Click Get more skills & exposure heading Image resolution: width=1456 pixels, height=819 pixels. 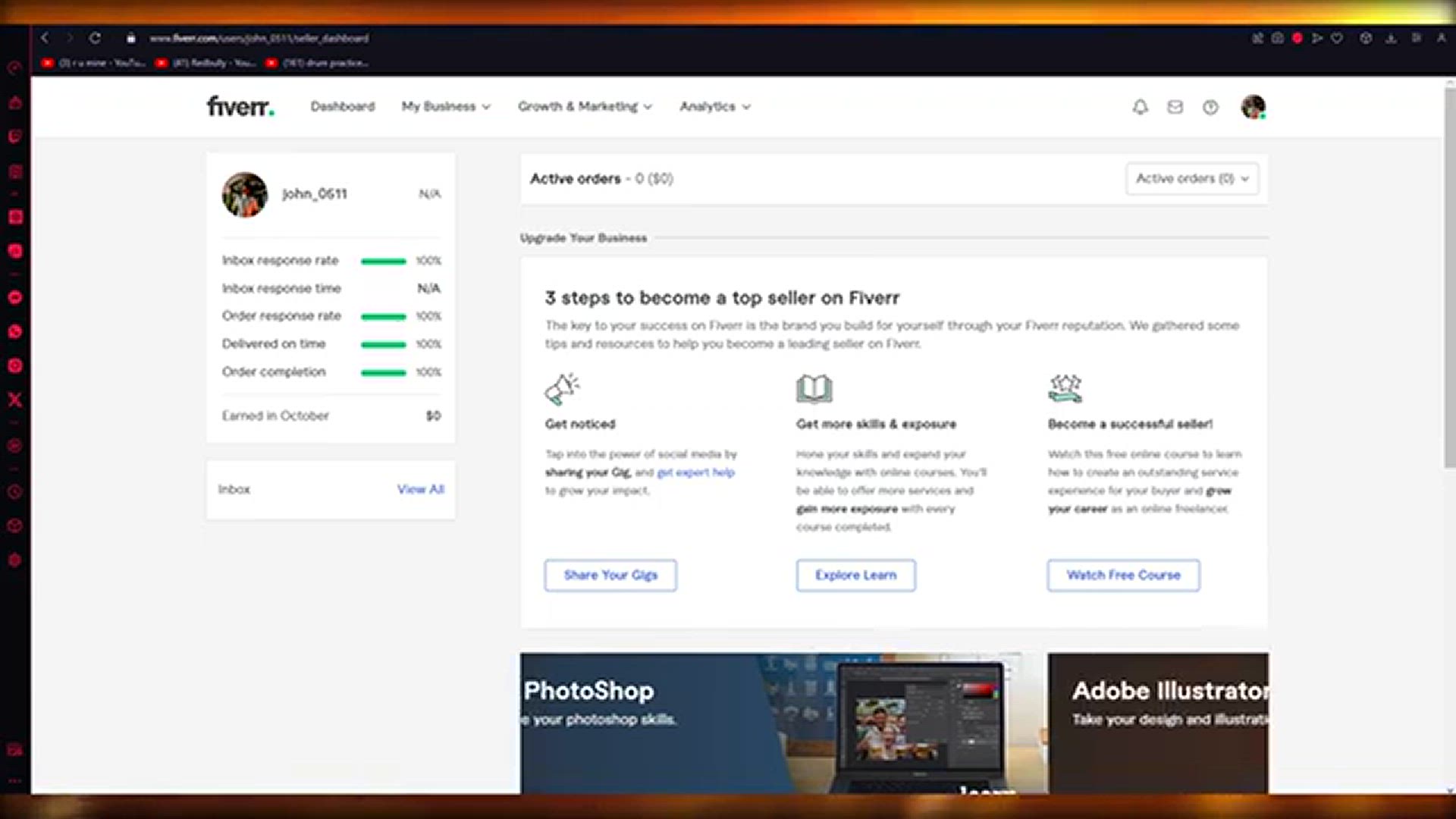876,424
